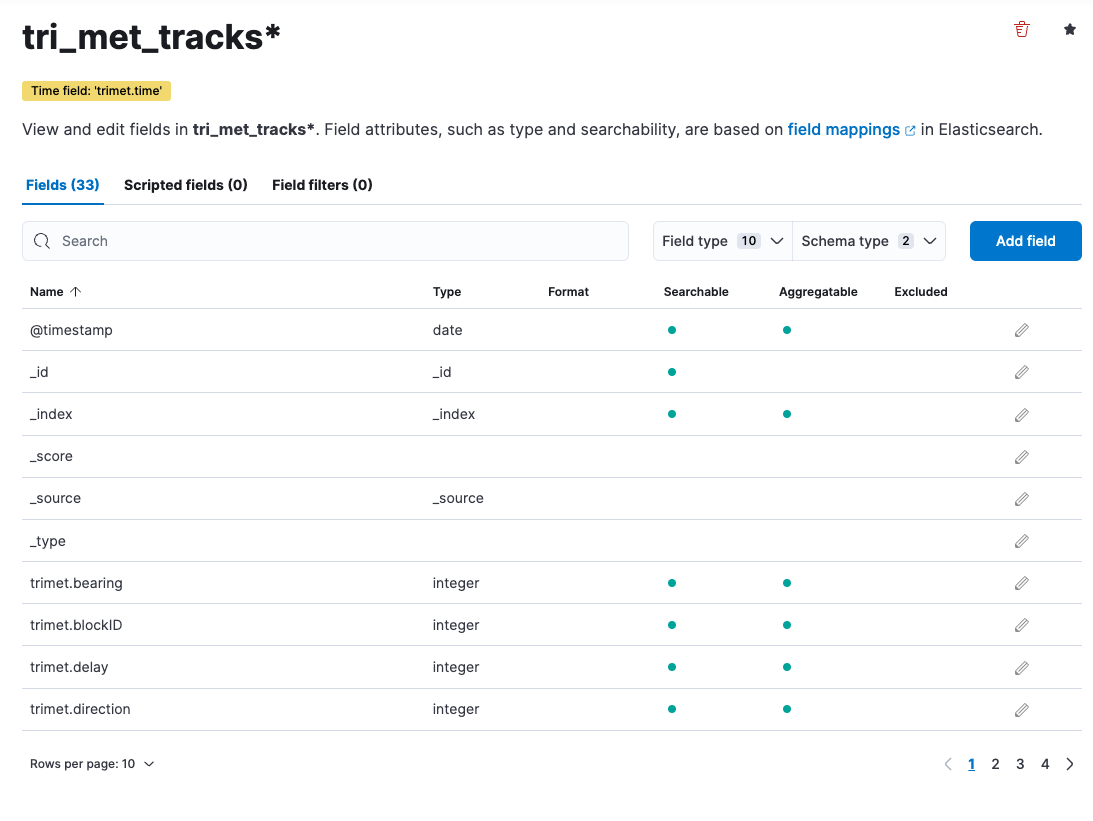Switch to Scripted fields tab
1093x821 pixels.
tap(185, 185)
